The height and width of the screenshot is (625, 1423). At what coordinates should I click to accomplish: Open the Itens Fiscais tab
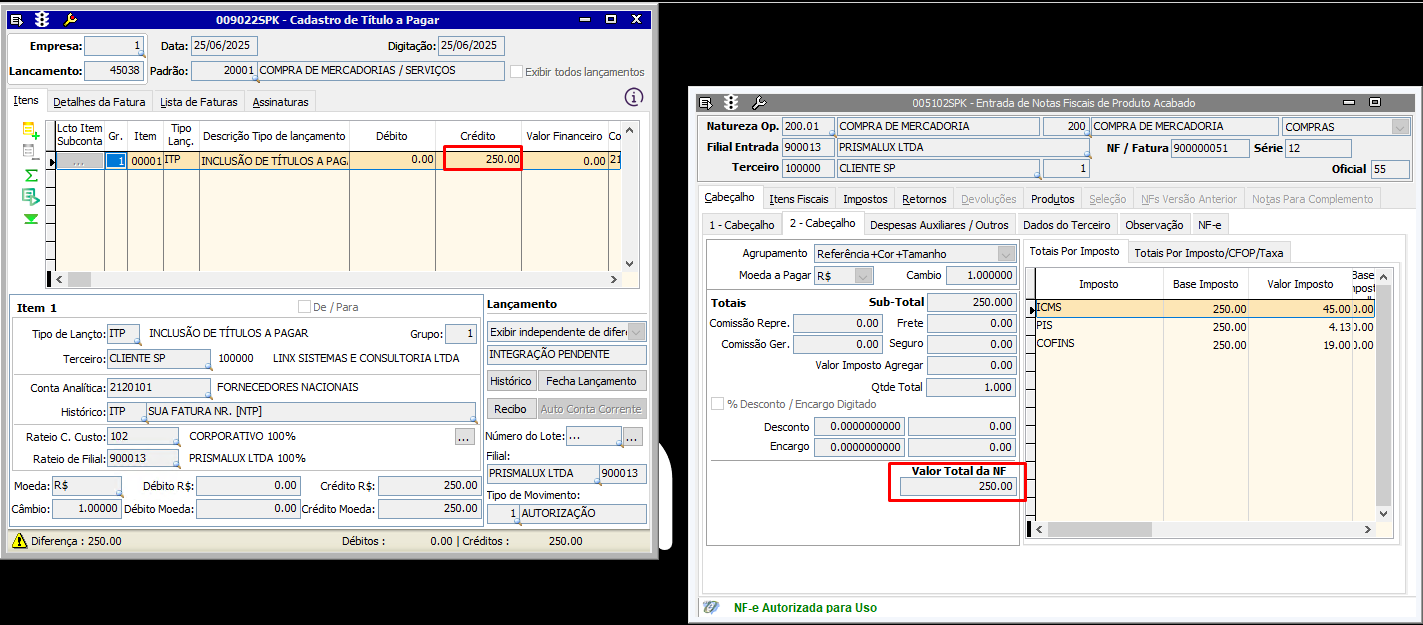click(799, 199)
